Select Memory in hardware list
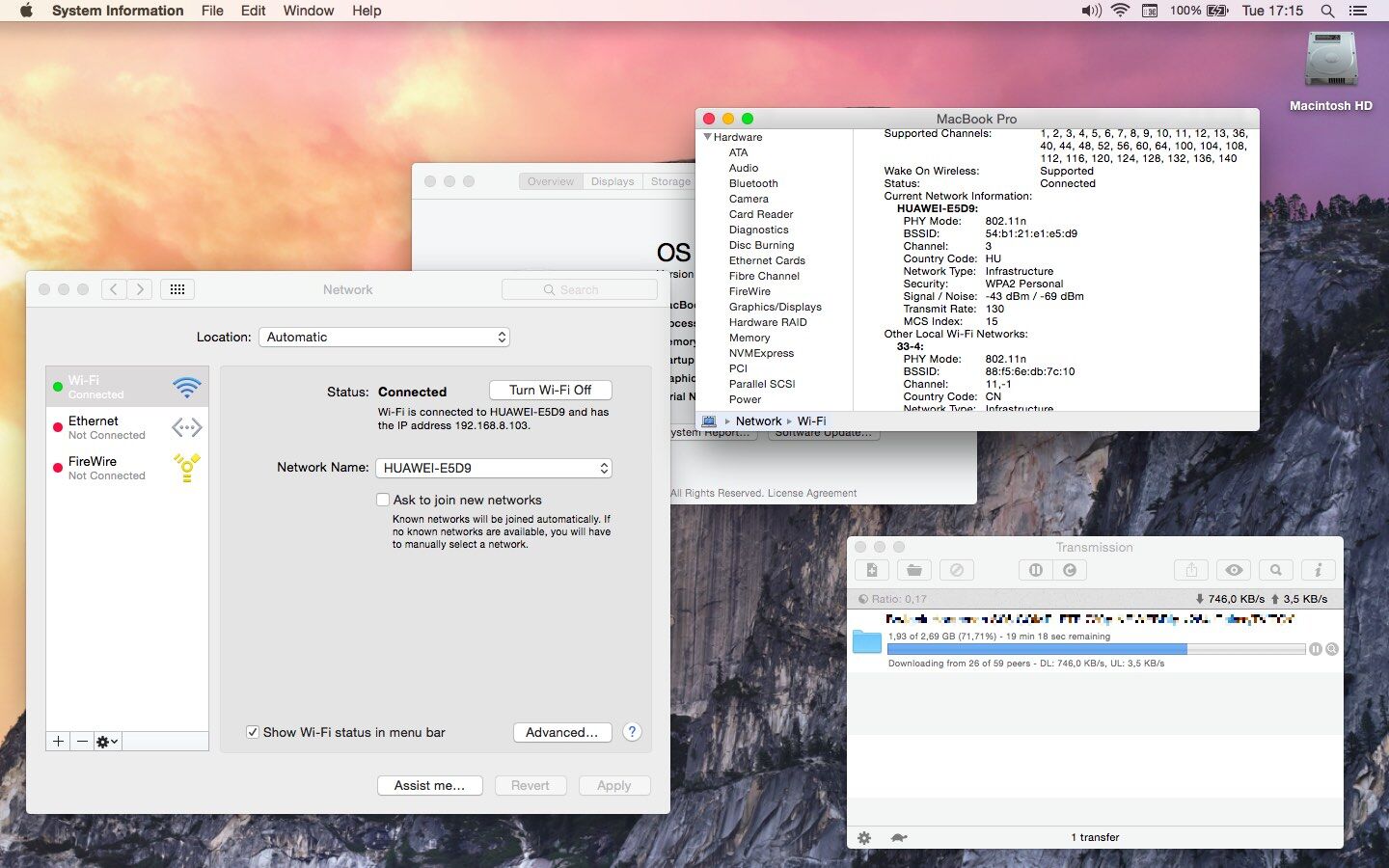Screen dimensions: 1389x868 tap(749, 338)
